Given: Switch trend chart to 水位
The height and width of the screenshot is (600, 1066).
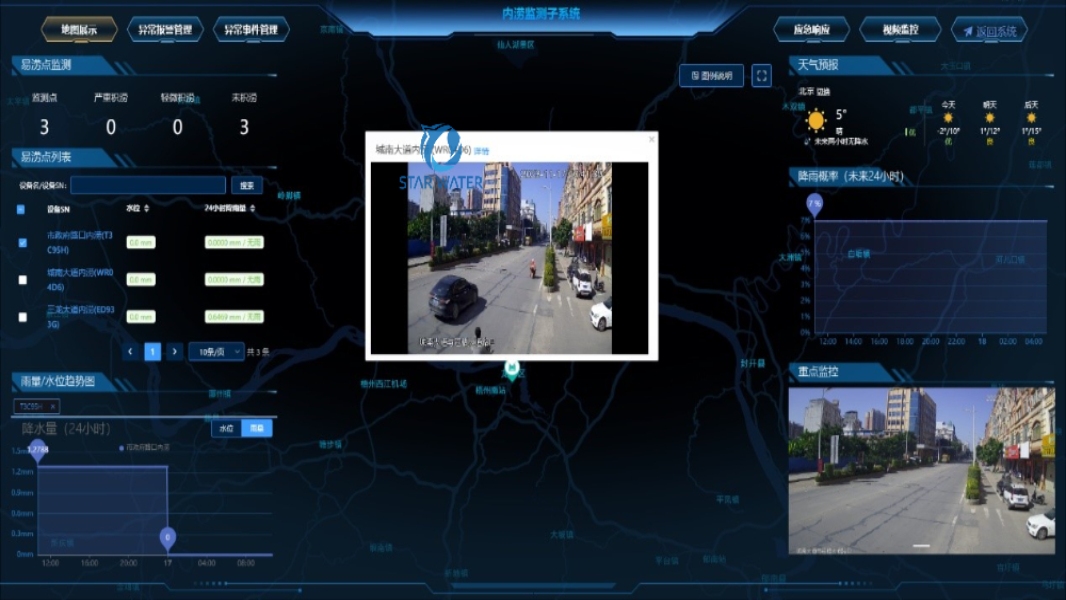Looking at the screenshot, I should (x=226, y=428).
